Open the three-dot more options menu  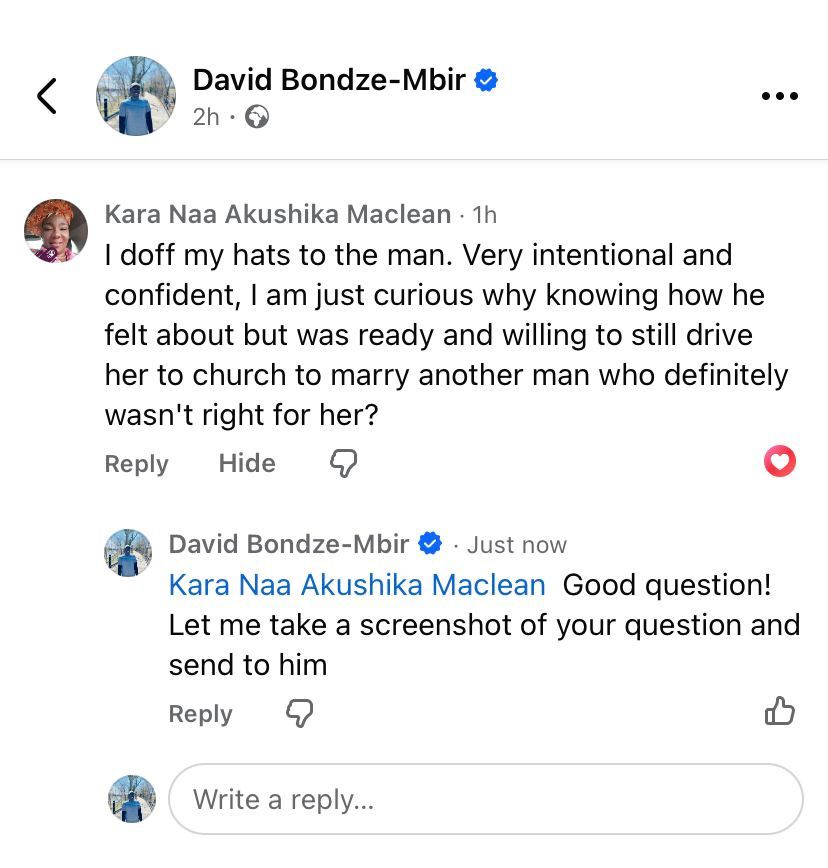(779, 96)
